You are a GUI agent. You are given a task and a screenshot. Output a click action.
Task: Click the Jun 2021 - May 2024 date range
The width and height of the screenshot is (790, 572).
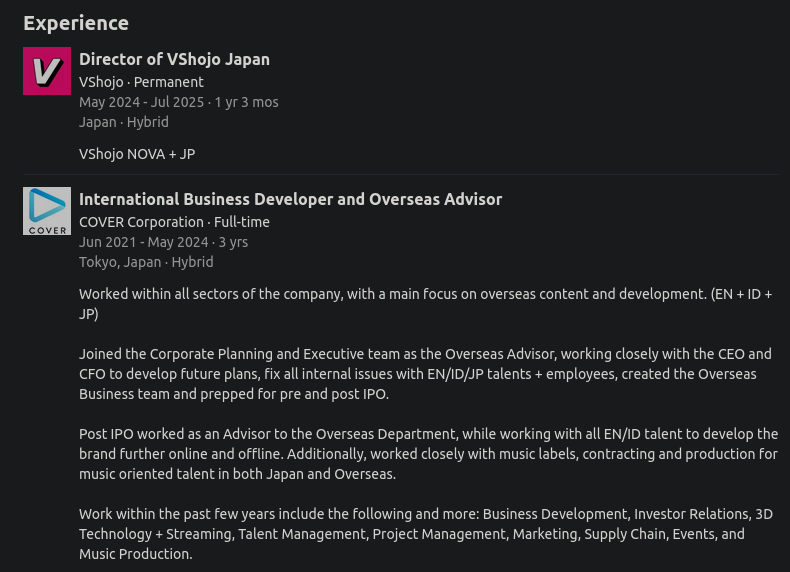coord(143,242)
